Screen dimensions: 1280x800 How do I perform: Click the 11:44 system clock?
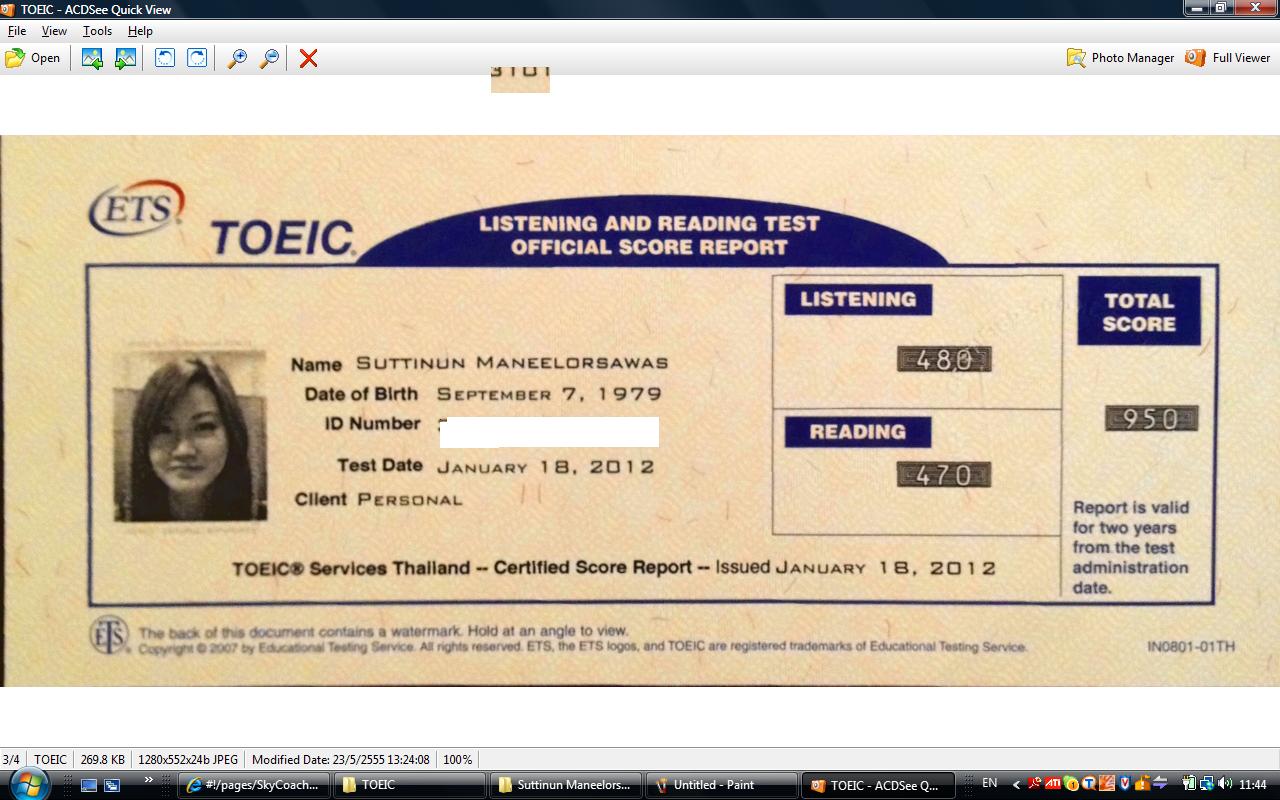[x=1253, y=784]
